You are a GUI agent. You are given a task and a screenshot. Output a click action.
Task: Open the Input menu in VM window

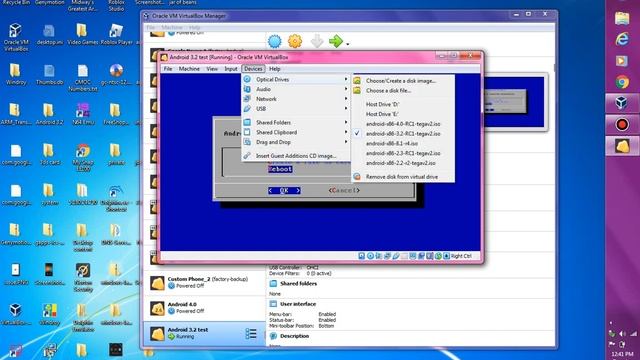click(231, 69)
